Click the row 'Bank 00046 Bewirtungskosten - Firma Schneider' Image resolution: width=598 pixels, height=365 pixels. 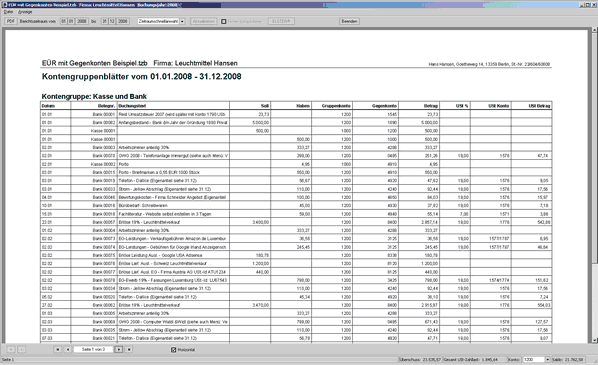tap(296, 197)
